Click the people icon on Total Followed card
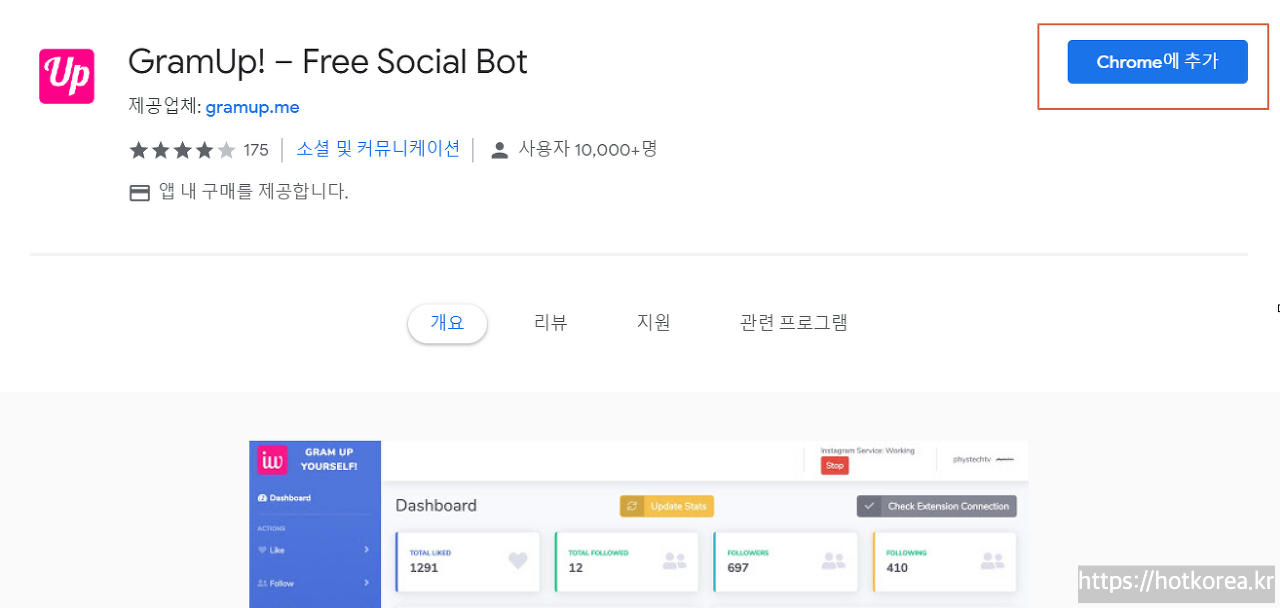This screenshot has width=1280, height=608. [x=675, y=562]
